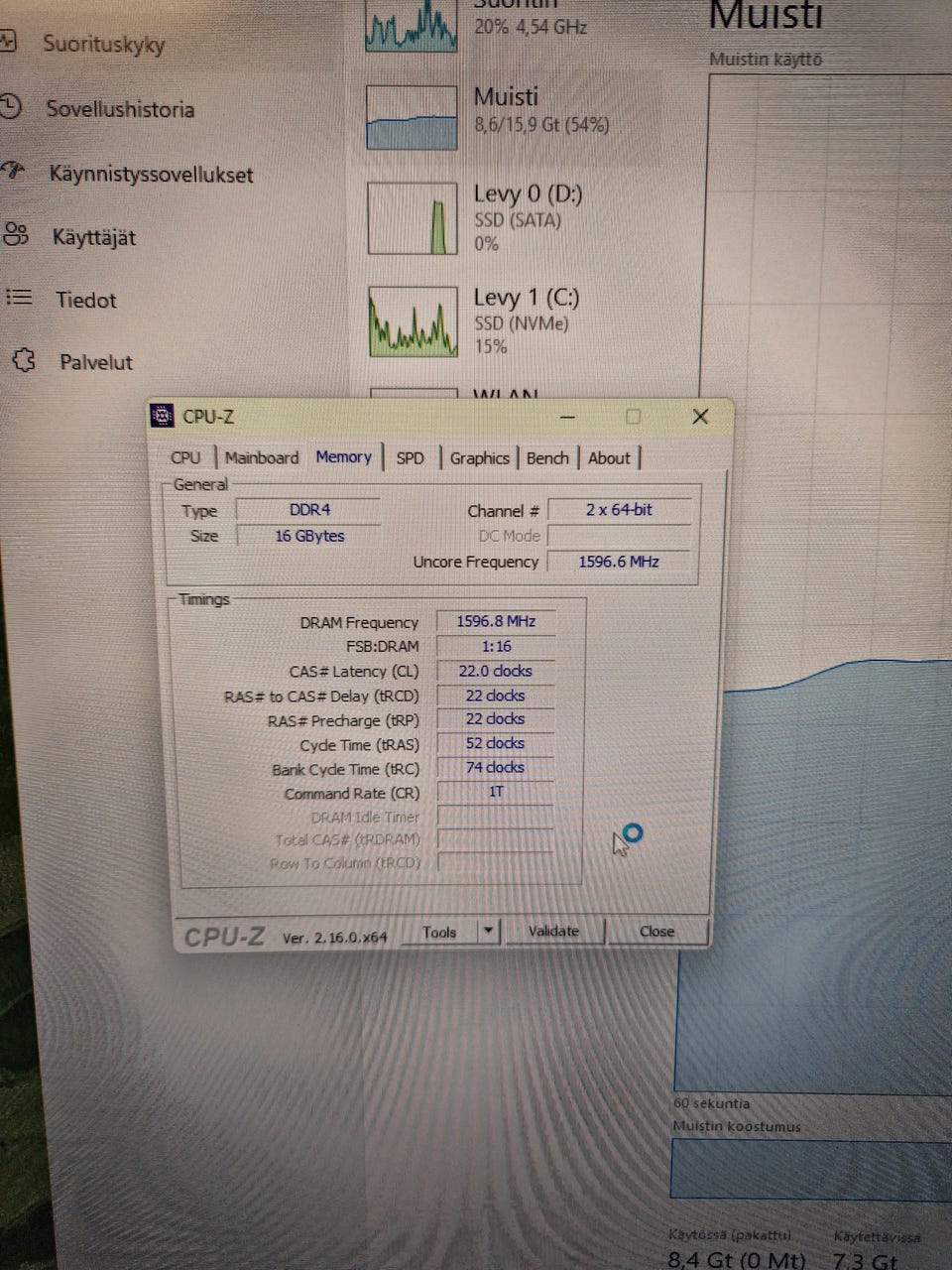
Task: Click the "Muistin käyttö" graph label
Action: tap(766, 60)
